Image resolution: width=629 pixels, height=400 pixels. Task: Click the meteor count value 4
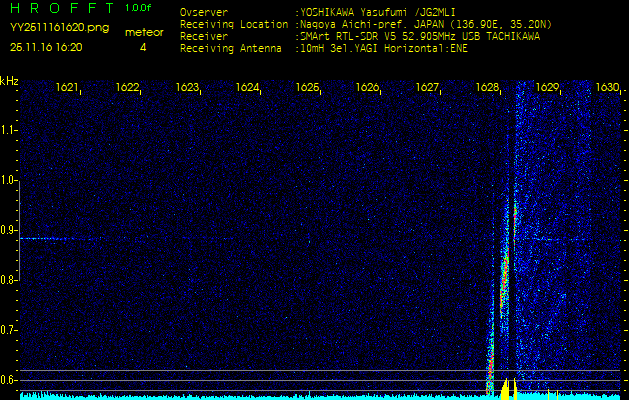point(142,47)
